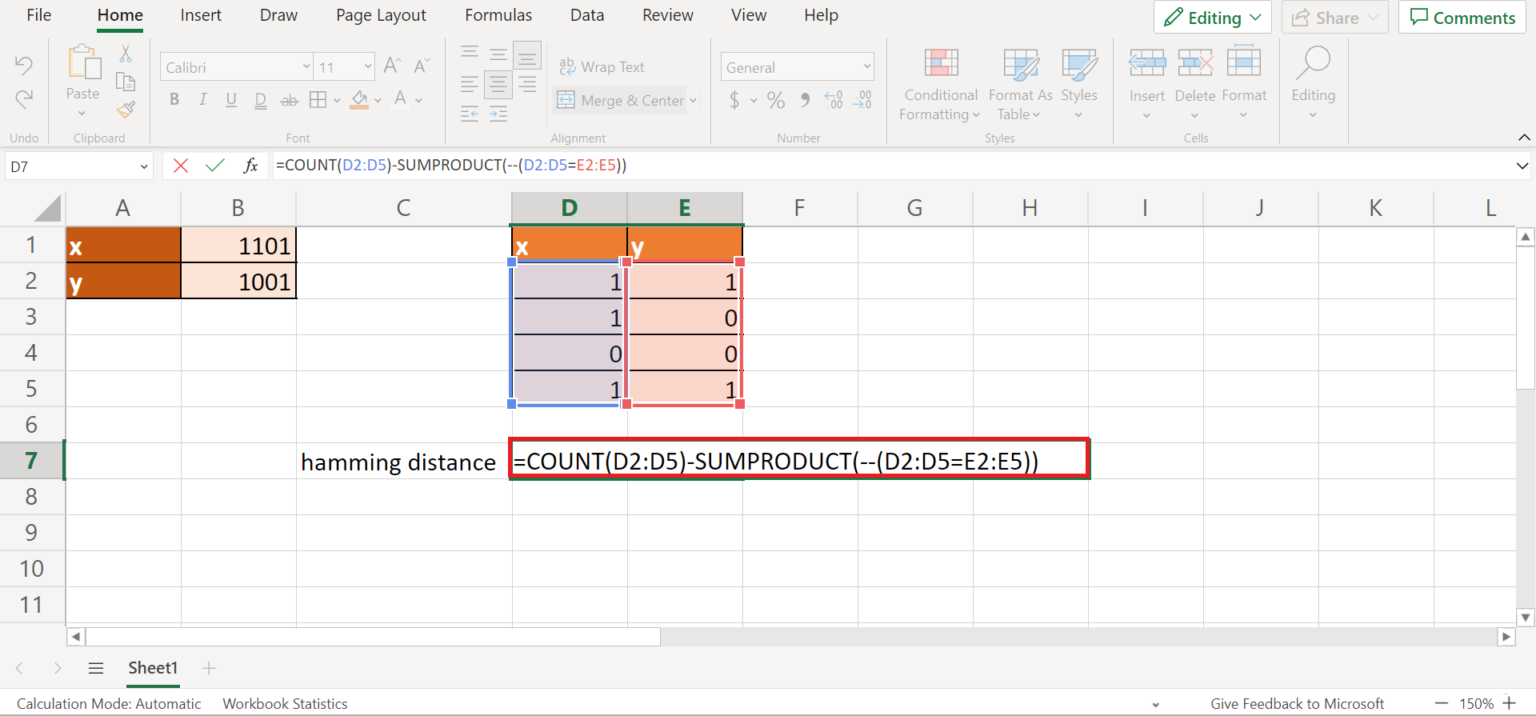Viewport: 1536px width, 716px height.
Task: Click the Increase Decimal icon
Action: tap(833, 101)
